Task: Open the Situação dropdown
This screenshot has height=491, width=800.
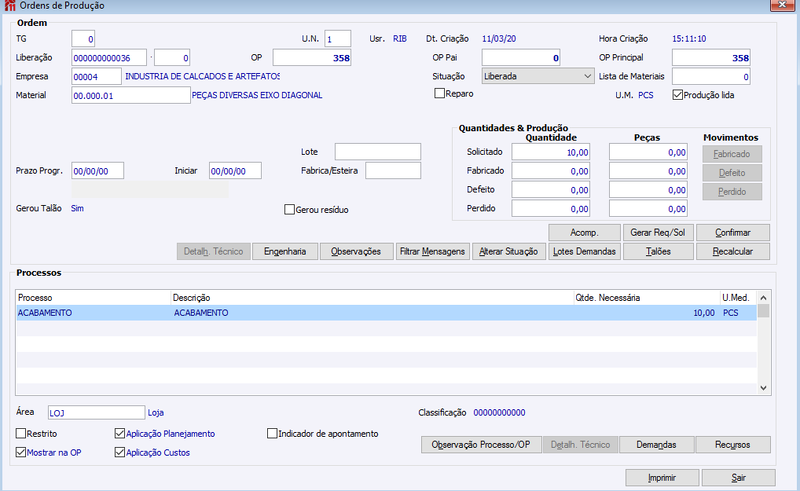Action: 538,77
